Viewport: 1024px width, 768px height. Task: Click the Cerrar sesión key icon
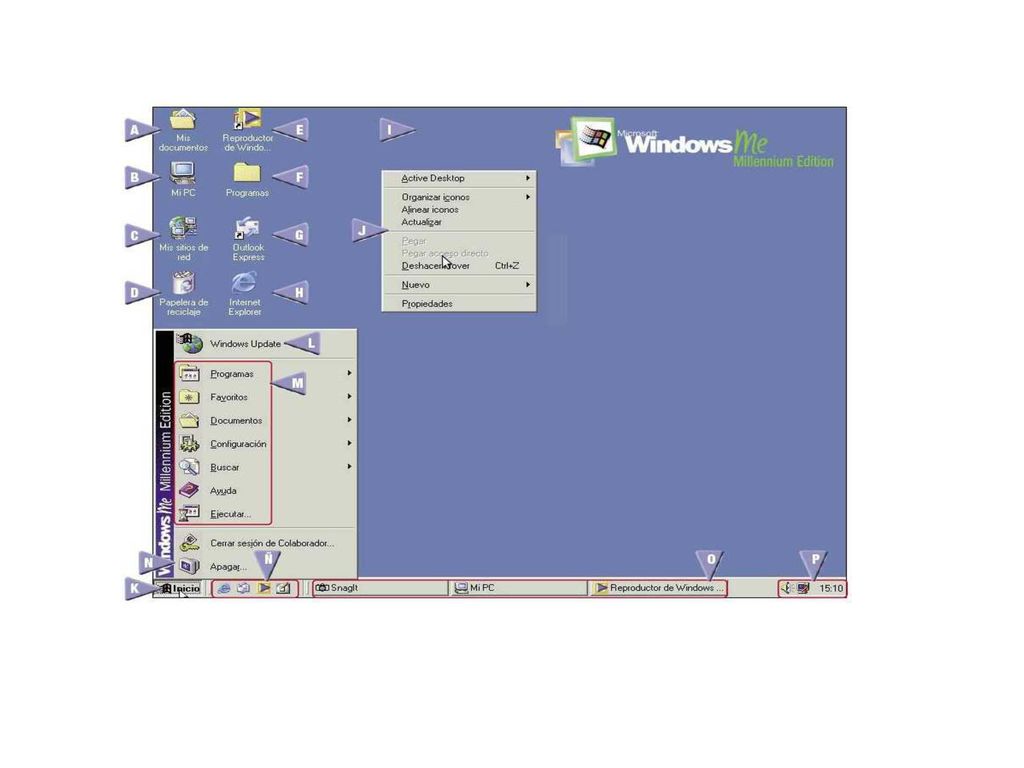point(189,543)
